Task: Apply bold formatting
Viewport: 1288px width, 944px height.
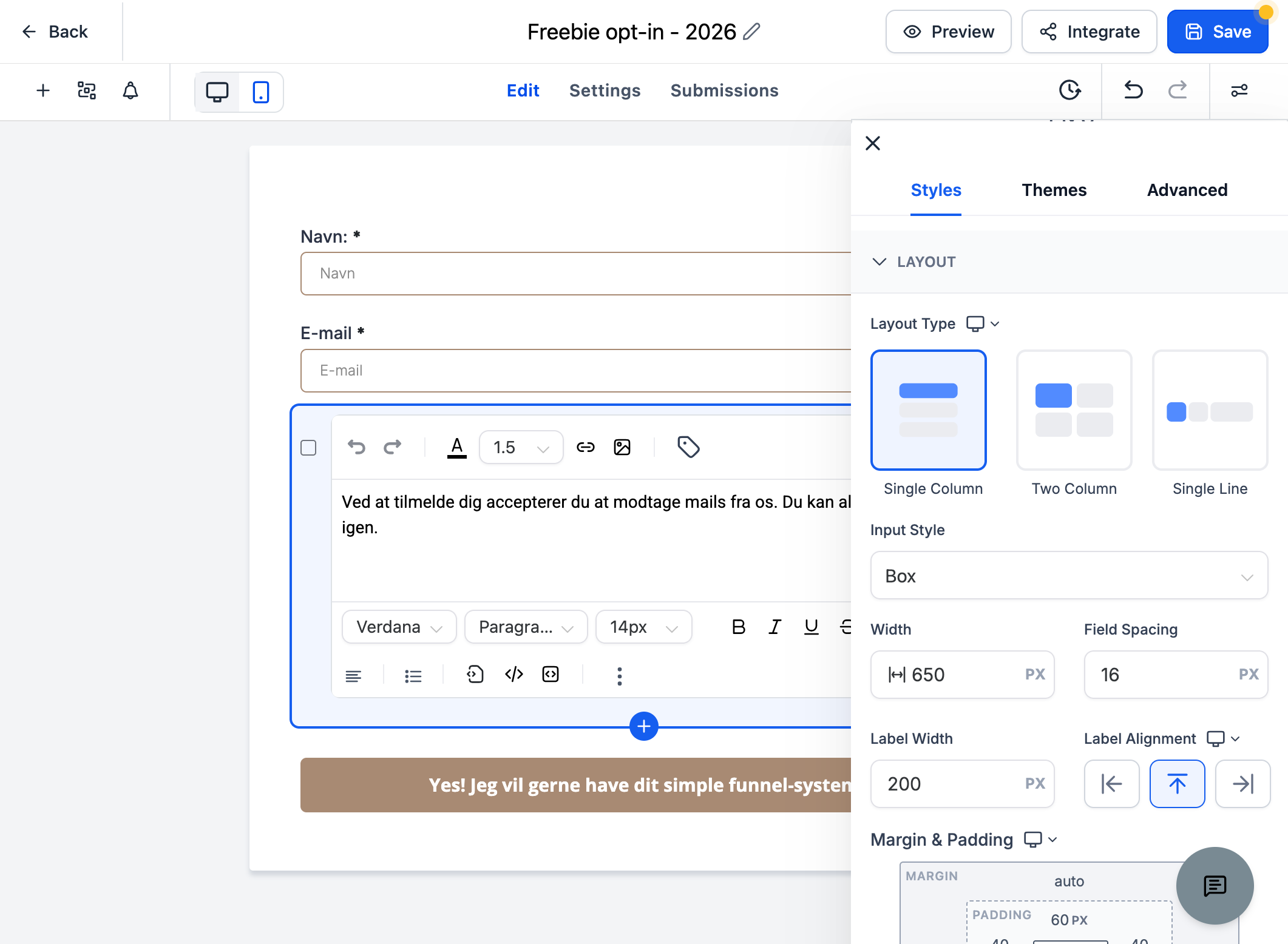Action: tap(738, 627)
